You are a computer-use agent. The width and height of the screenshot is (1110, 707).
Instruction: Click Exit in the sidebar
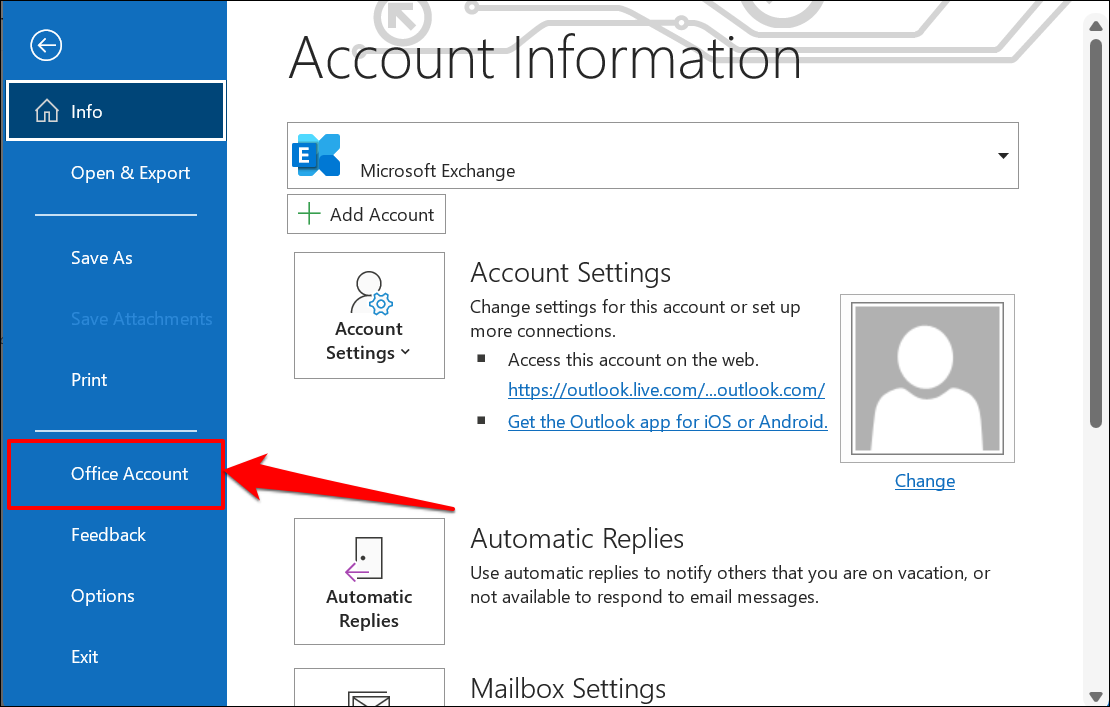point(85,657)
